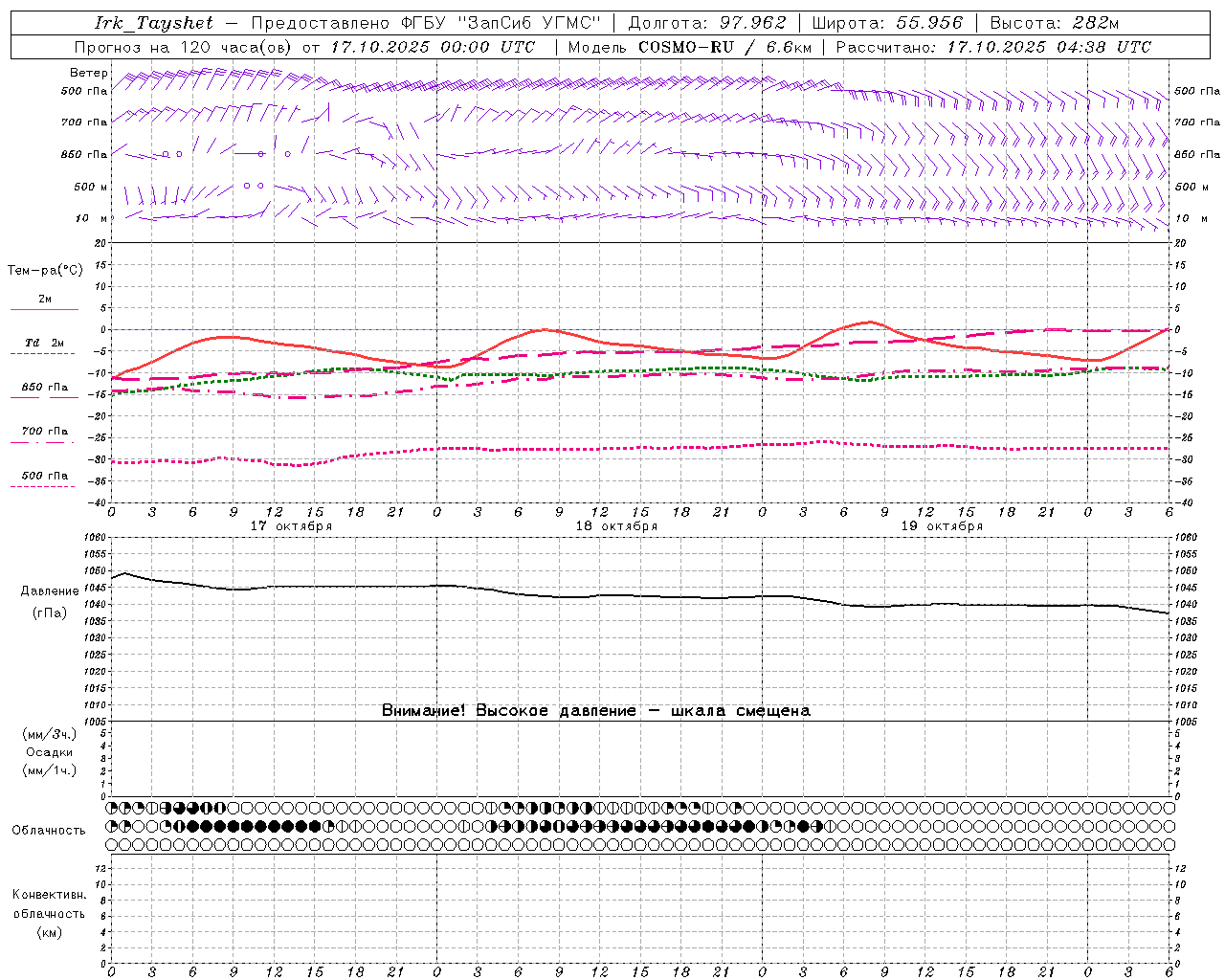Click the Модель COSMO-RU / 6.6км label
The width and height of the screenshot is (1225, 980).
(689, 47)
